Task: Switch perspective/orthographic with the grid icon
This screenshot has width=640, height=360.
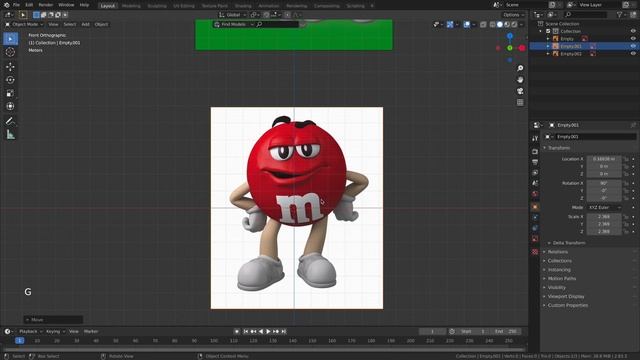Action: 520,102
